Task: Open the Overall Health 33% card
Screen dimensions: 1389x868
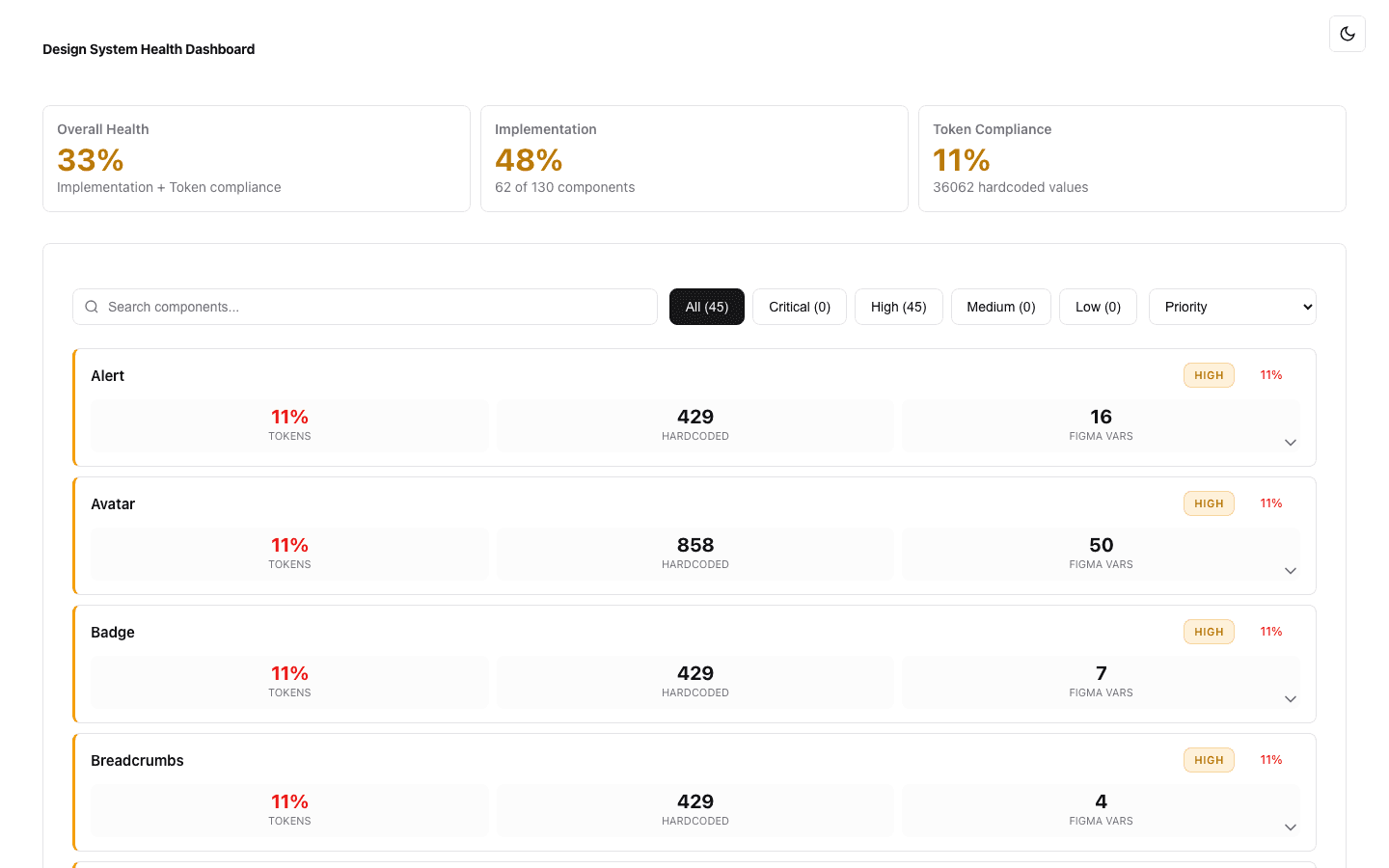Action: pos(257,158)
